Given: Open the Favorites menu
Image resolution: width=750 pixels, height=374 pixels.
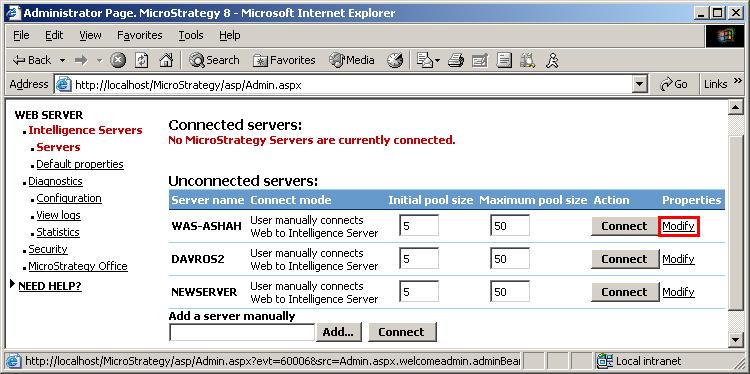Looking at the screenshot, I should [140, 35].
